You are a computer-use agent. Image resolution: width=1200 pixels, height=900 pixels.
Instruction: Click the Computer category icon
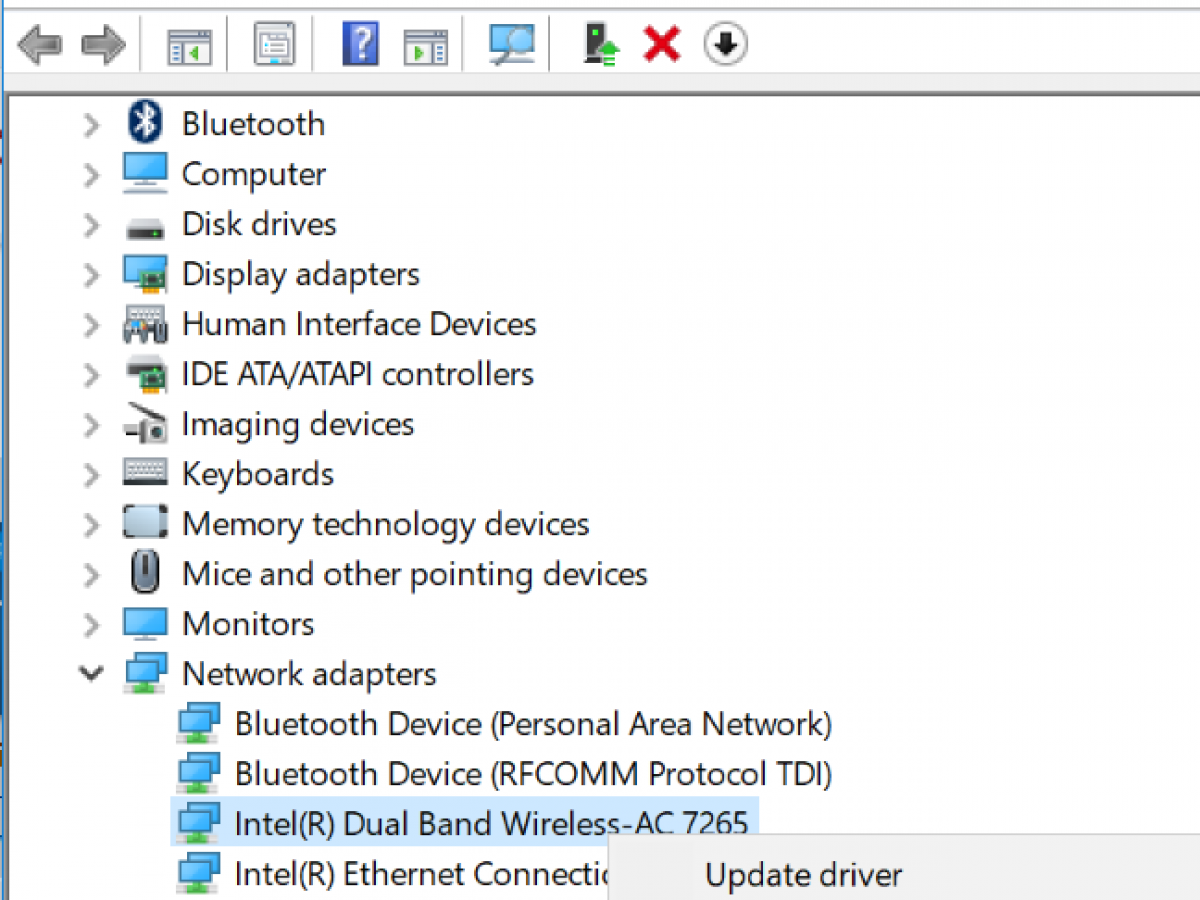click(145, 173)
